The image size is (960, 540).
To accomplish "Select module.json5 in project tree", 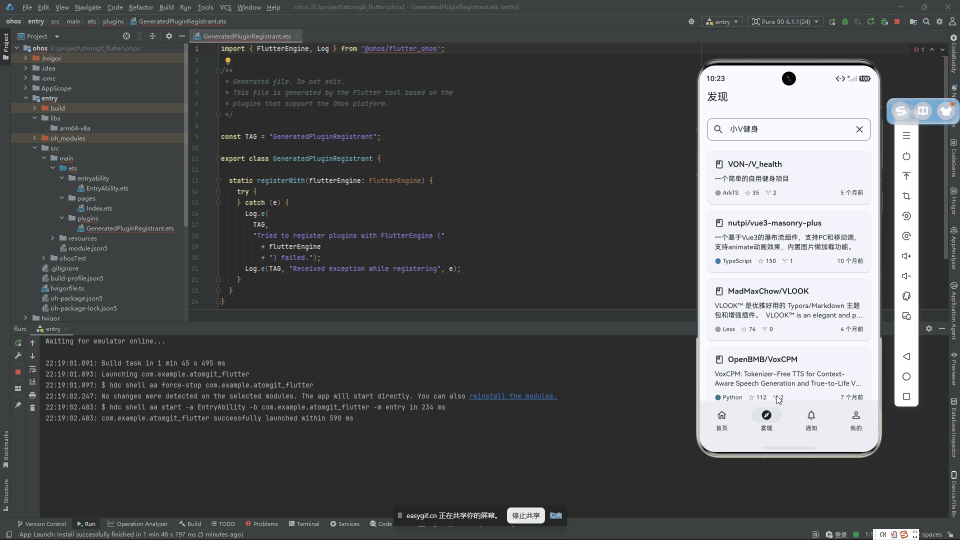I will pyautogui.click(x=83, y=248).
